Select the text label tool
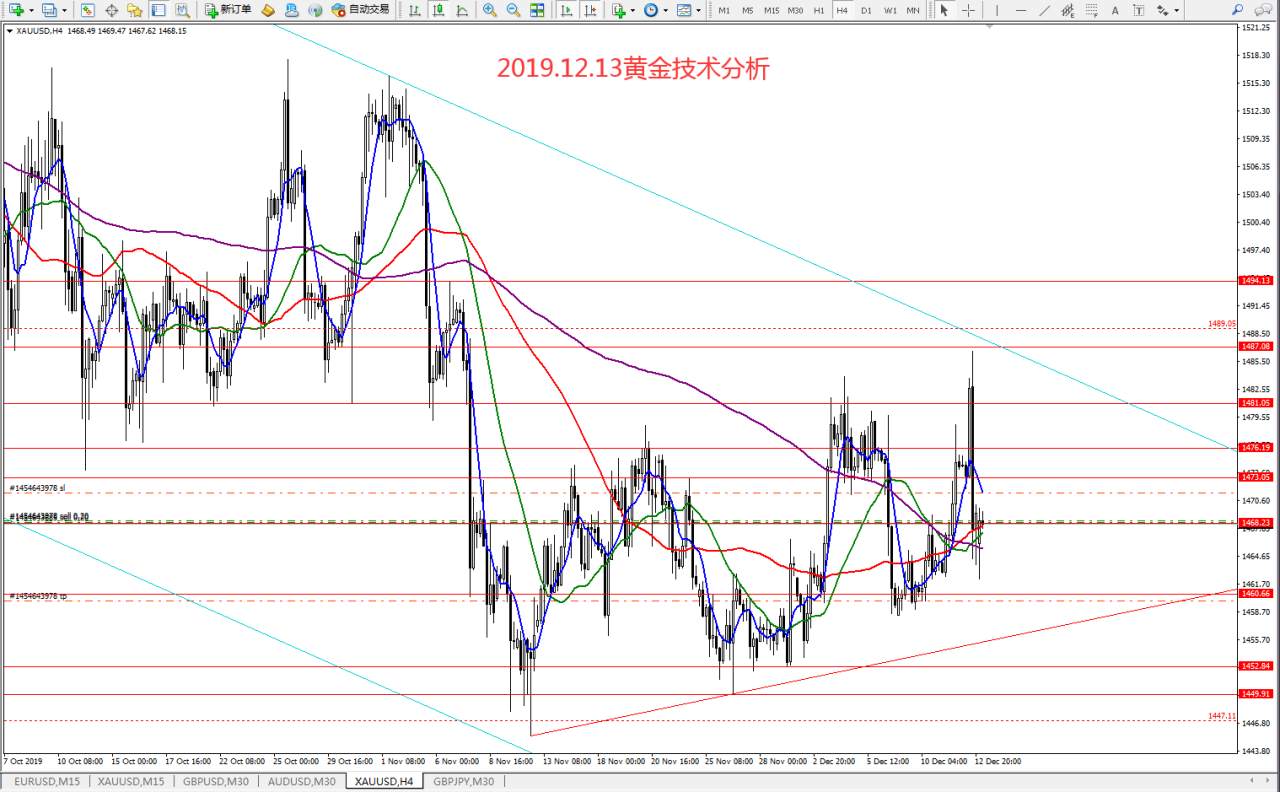This screenshot has width=1280, height=792. point(1138,10)
